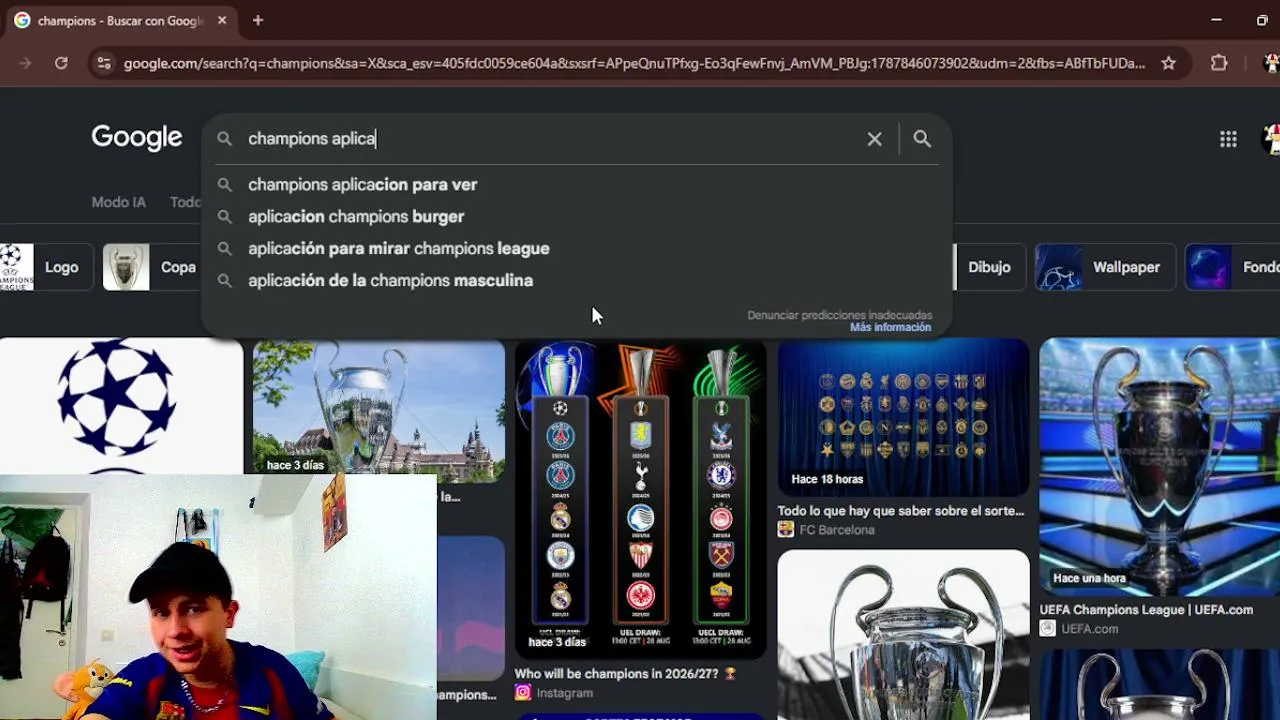Open the club crests on blue background image
This screenshot has height=720, width=1280.
[903, 417]
